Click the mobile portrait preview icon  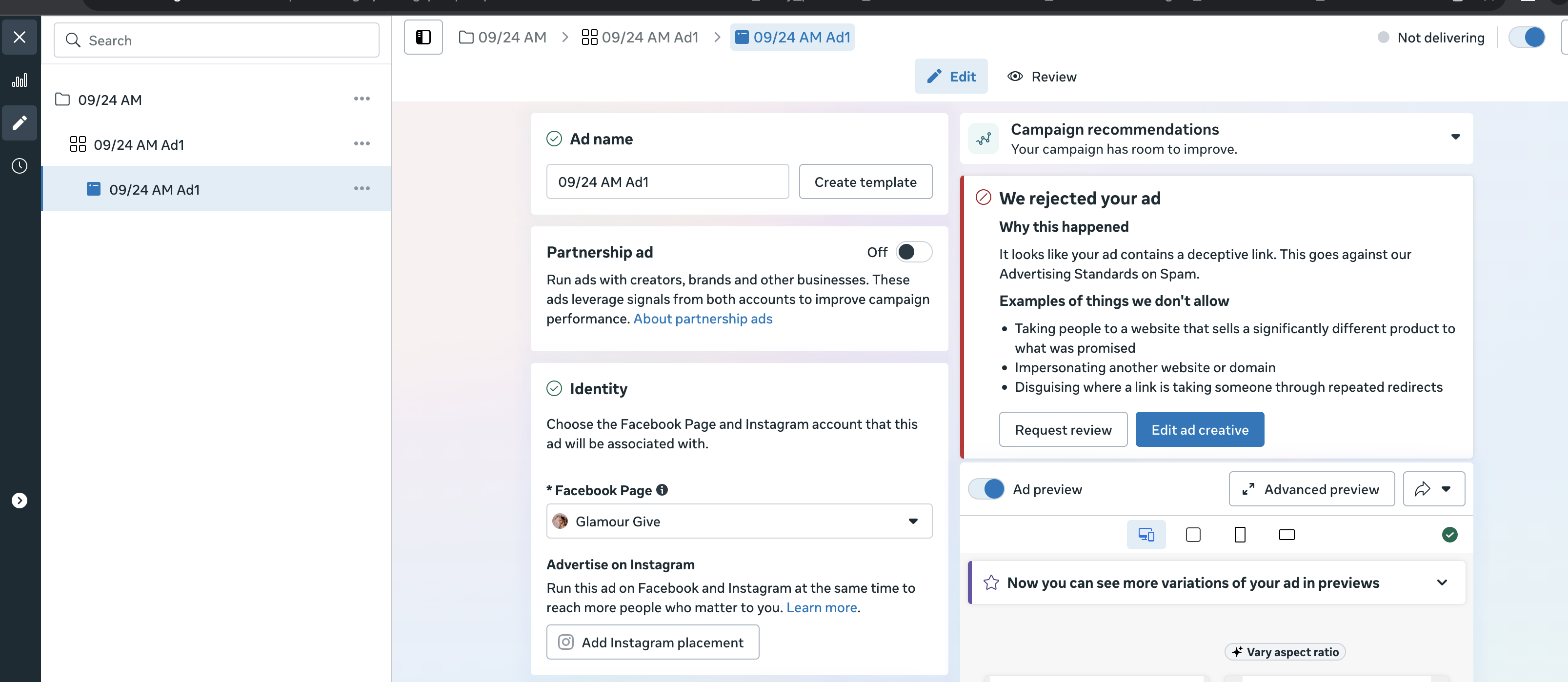(1239, 535)
